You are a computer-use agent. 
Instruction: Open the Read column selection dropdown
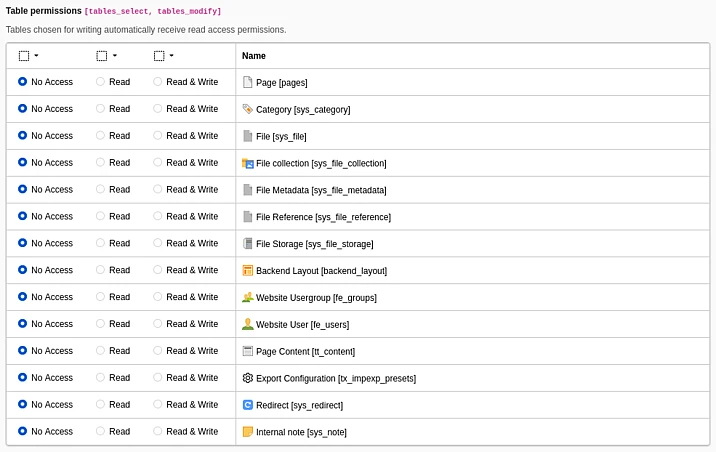(x=107, y=56)
